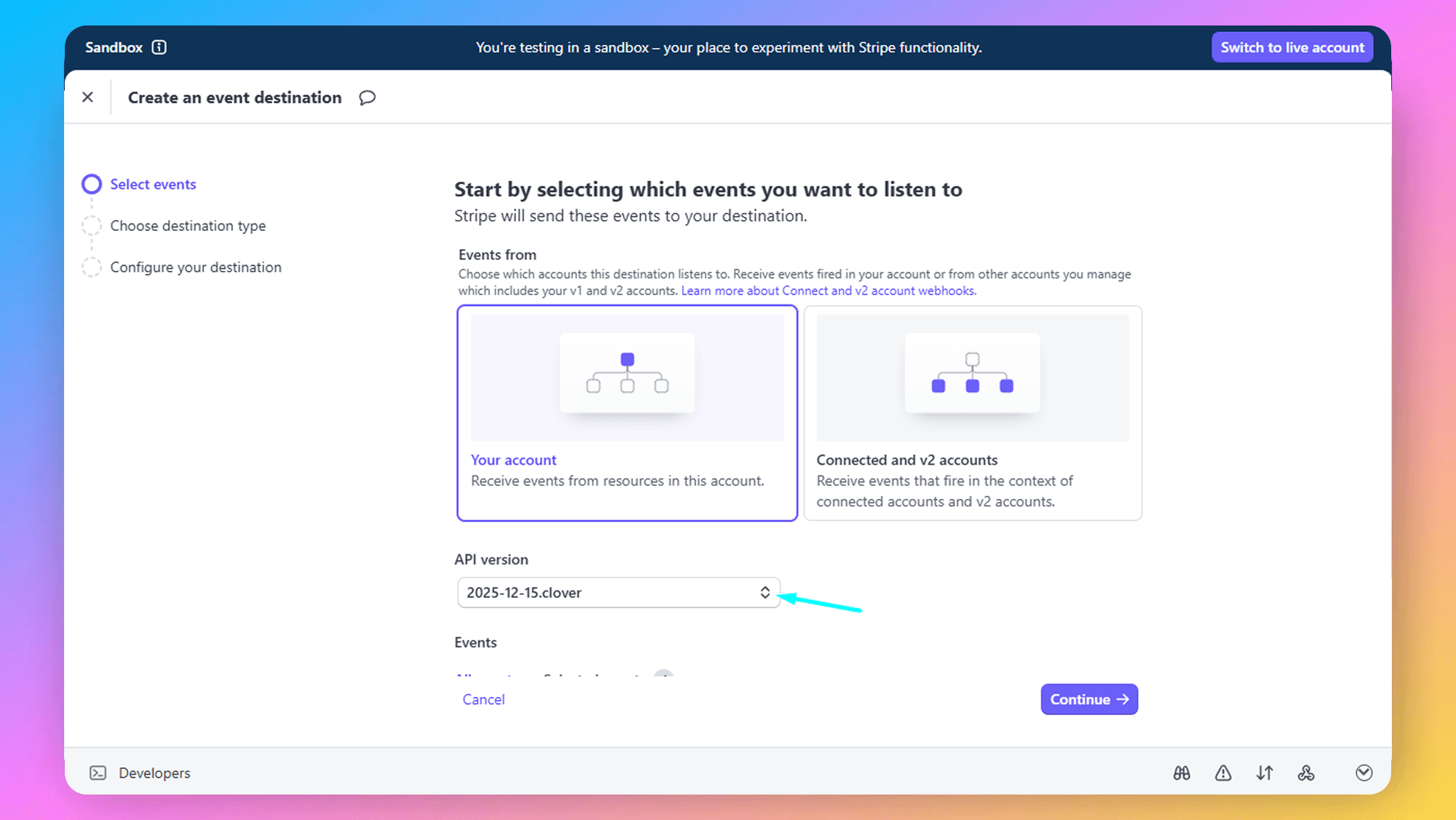Screen dimensions: 1456x820
Task: Click the feedback speech bubble icon
Action: click(x=367, y=98)
